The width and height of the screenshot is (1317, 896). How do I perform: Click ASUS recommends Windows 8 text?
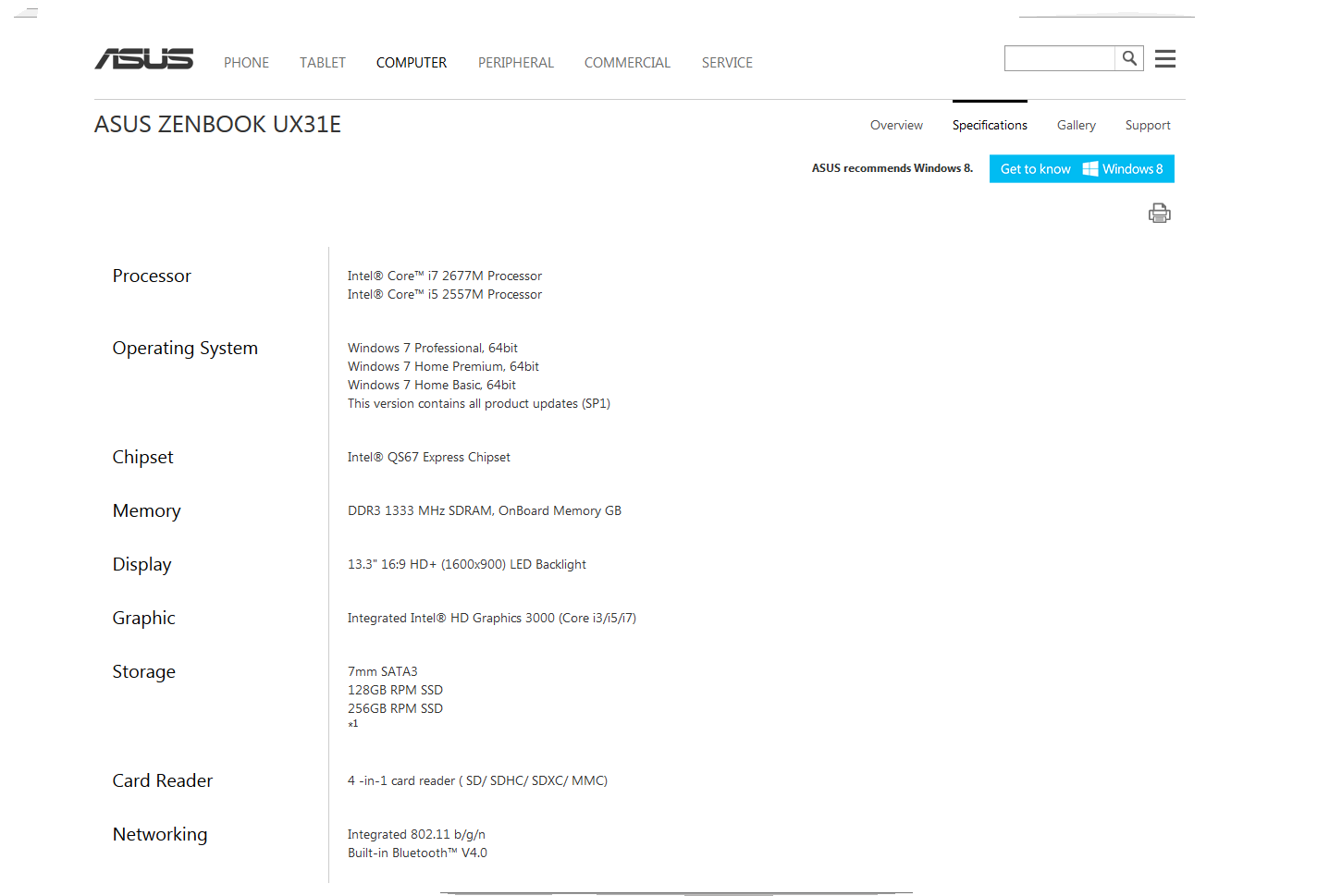click(x=892, y=168)
